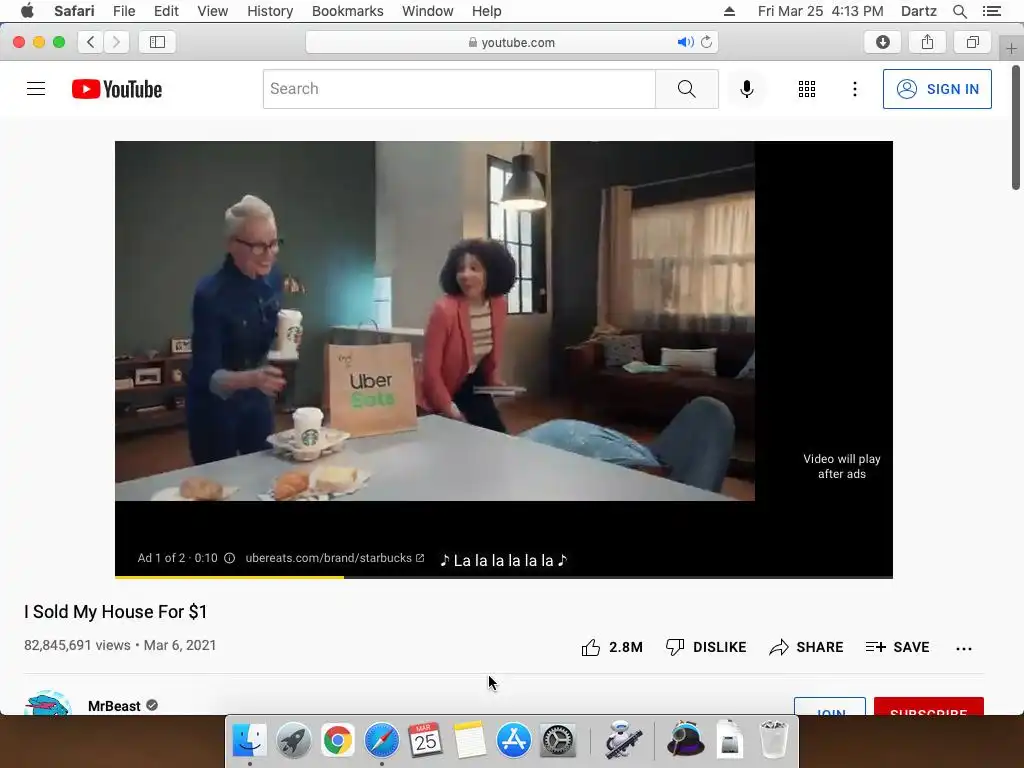Open Calendar from the Dock
Viewport: 1024px width, 768px height.
(425, 740)
